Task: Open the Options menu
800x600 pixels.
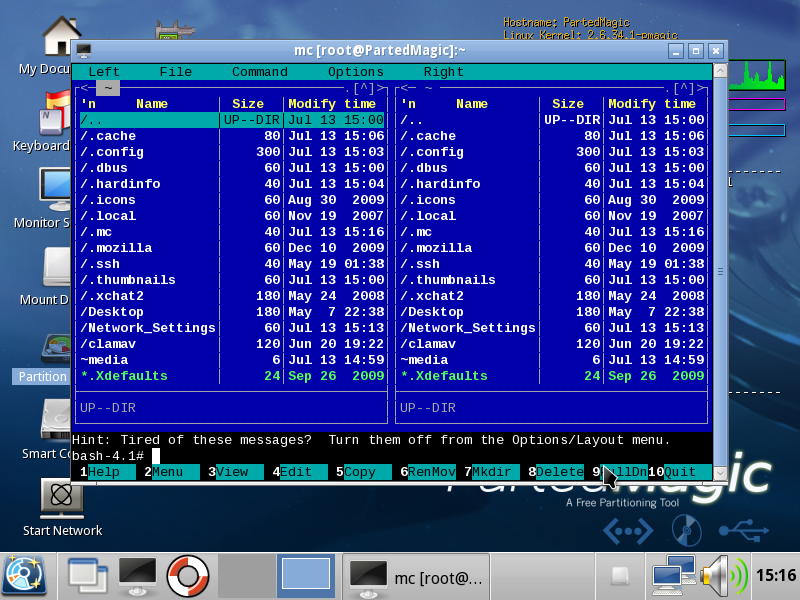Action: (x=355, y=72)
